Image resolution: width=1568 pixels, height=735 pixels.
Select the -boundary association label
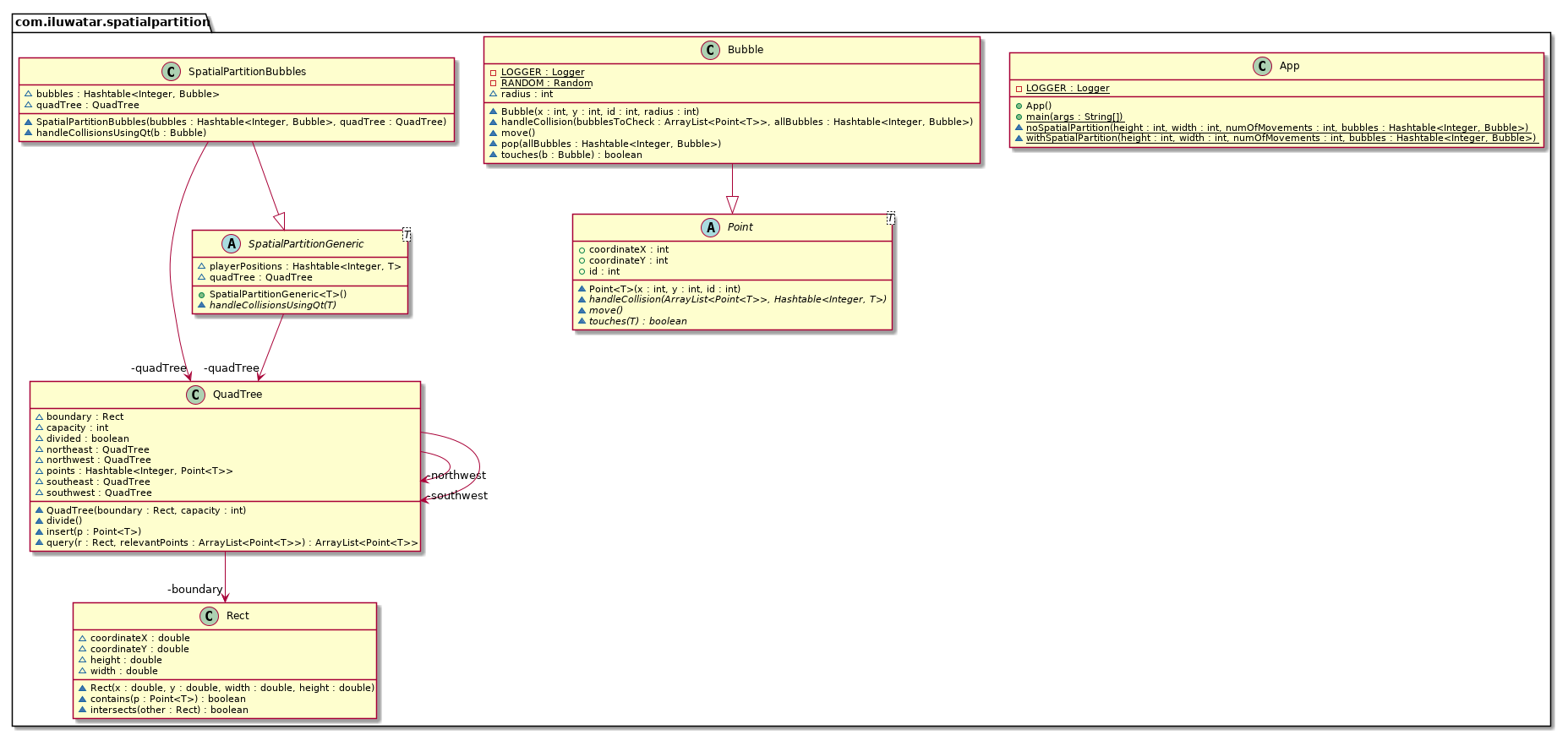click(195, 589)
